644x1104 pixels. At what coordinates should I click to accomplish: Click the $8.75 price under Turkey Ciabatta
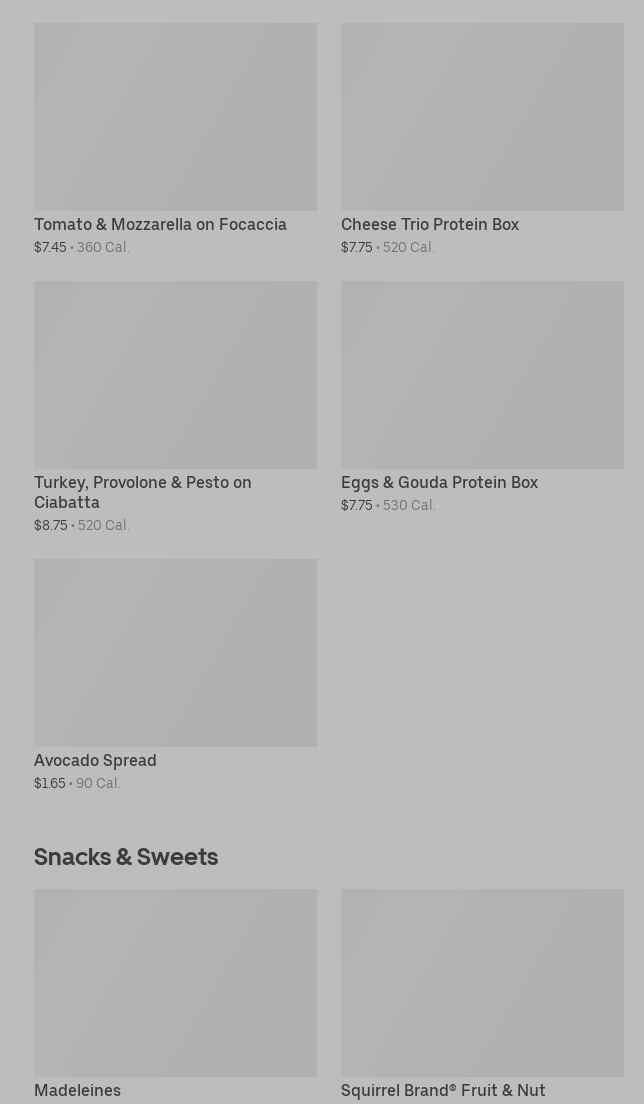coord(51,525)
